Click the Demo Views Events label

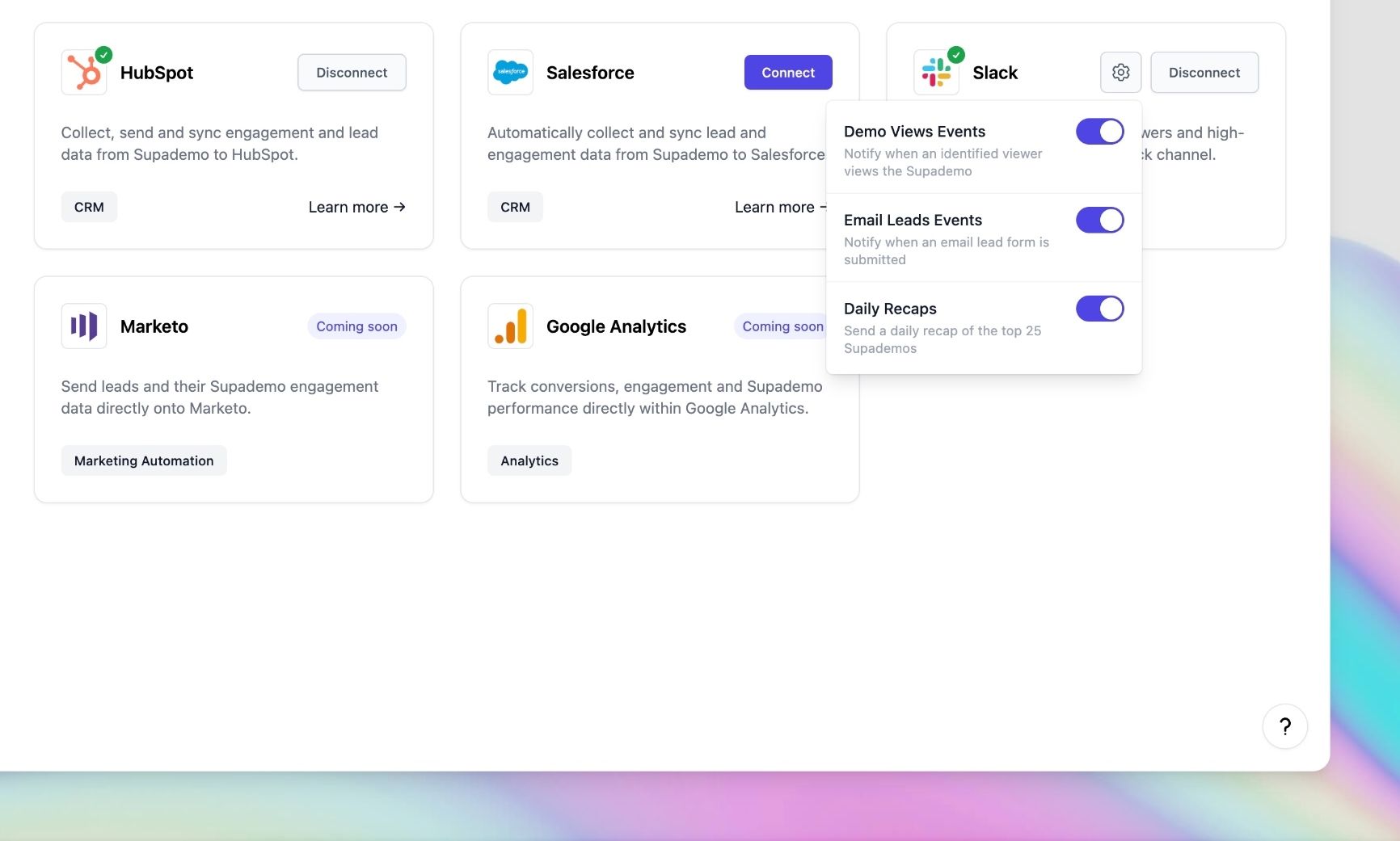coord(914,132)
